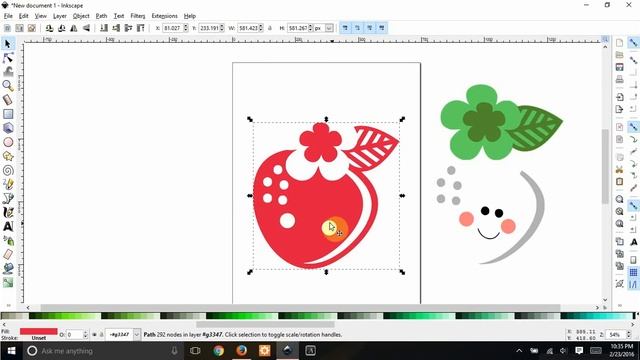The width and height of the screenshot is (640, 360).
Task: Adjust the X position stepper arrows
Action: tap(186, 28)
